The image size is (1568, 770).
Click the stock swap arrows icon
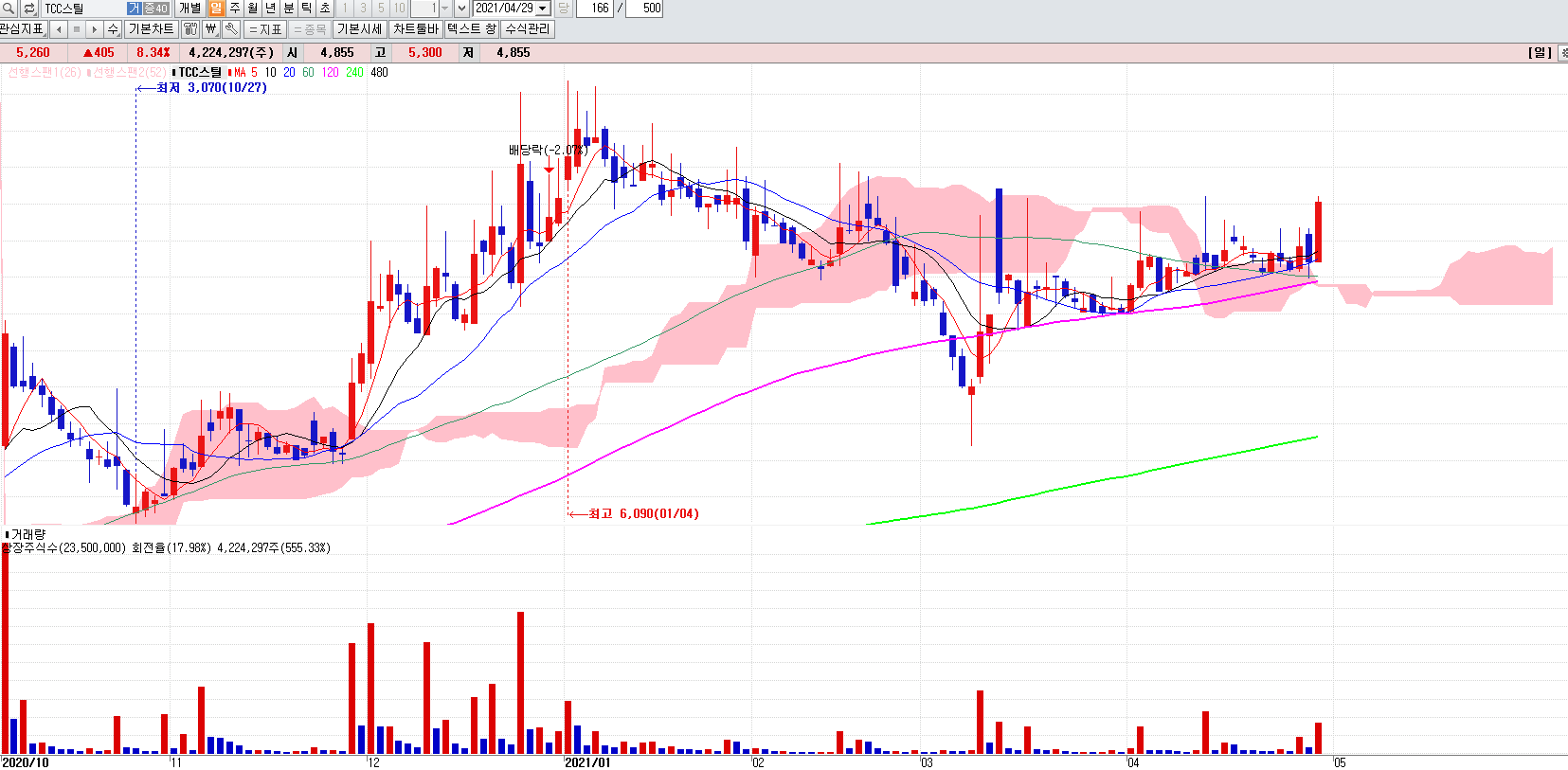click(29, 9)
